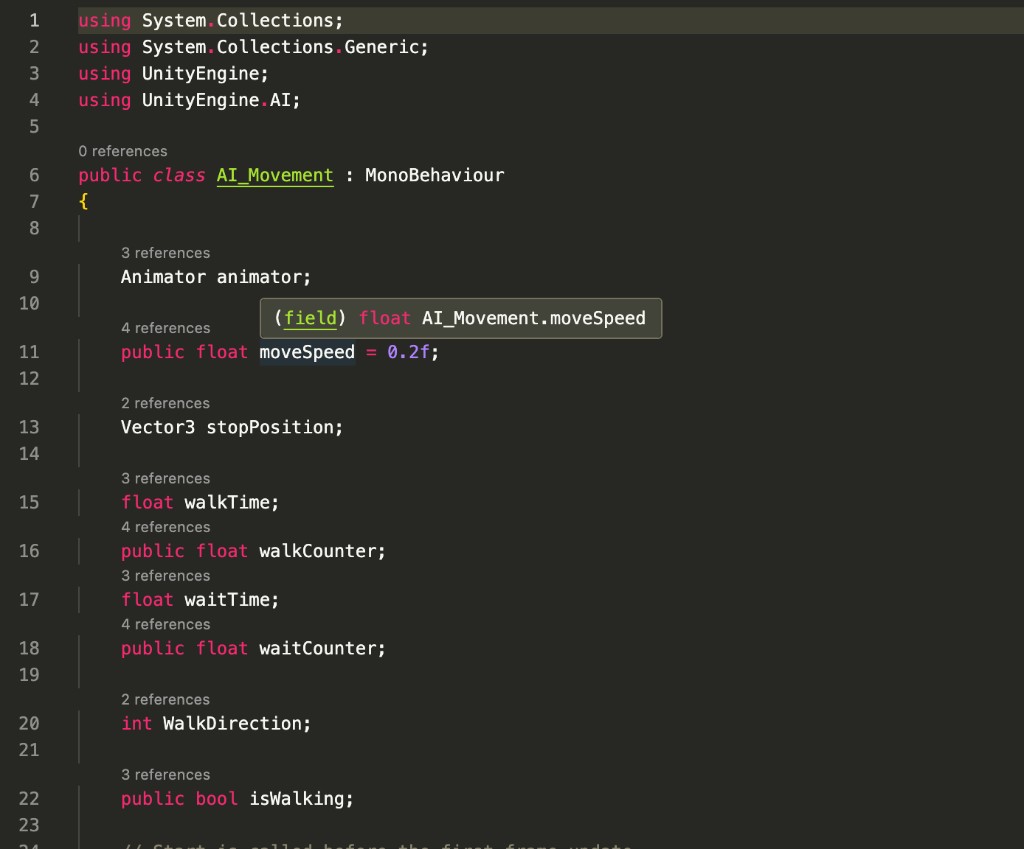1024x849 pixels.
Task: Click the '0 references' CodeLens above class AI_Movement
Action: click(123, 151)
